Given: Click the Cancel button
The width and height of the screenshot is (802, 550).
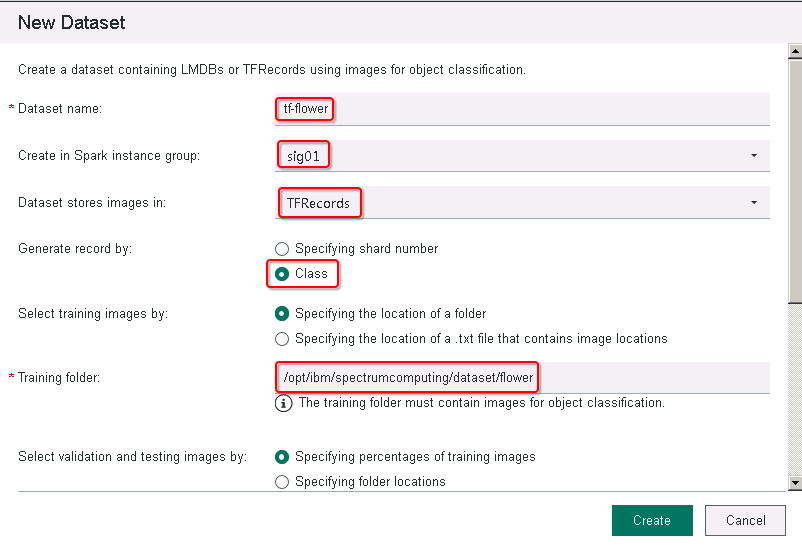Looking at the screenshot, I should click(x=745, y=520).
